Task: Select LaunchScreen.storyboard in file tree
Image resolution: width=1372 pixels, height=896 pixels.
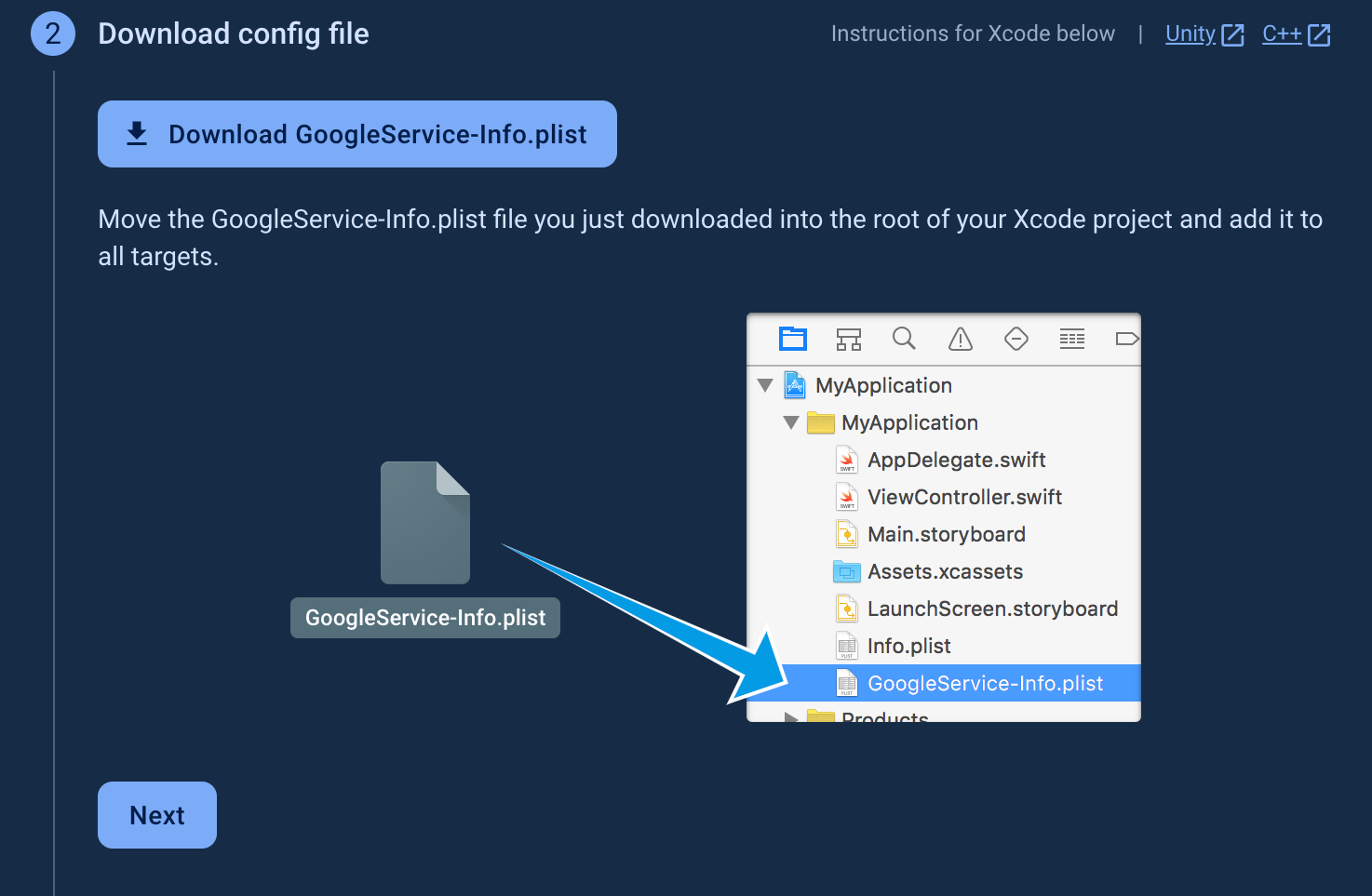Action: tap(944, 608)
